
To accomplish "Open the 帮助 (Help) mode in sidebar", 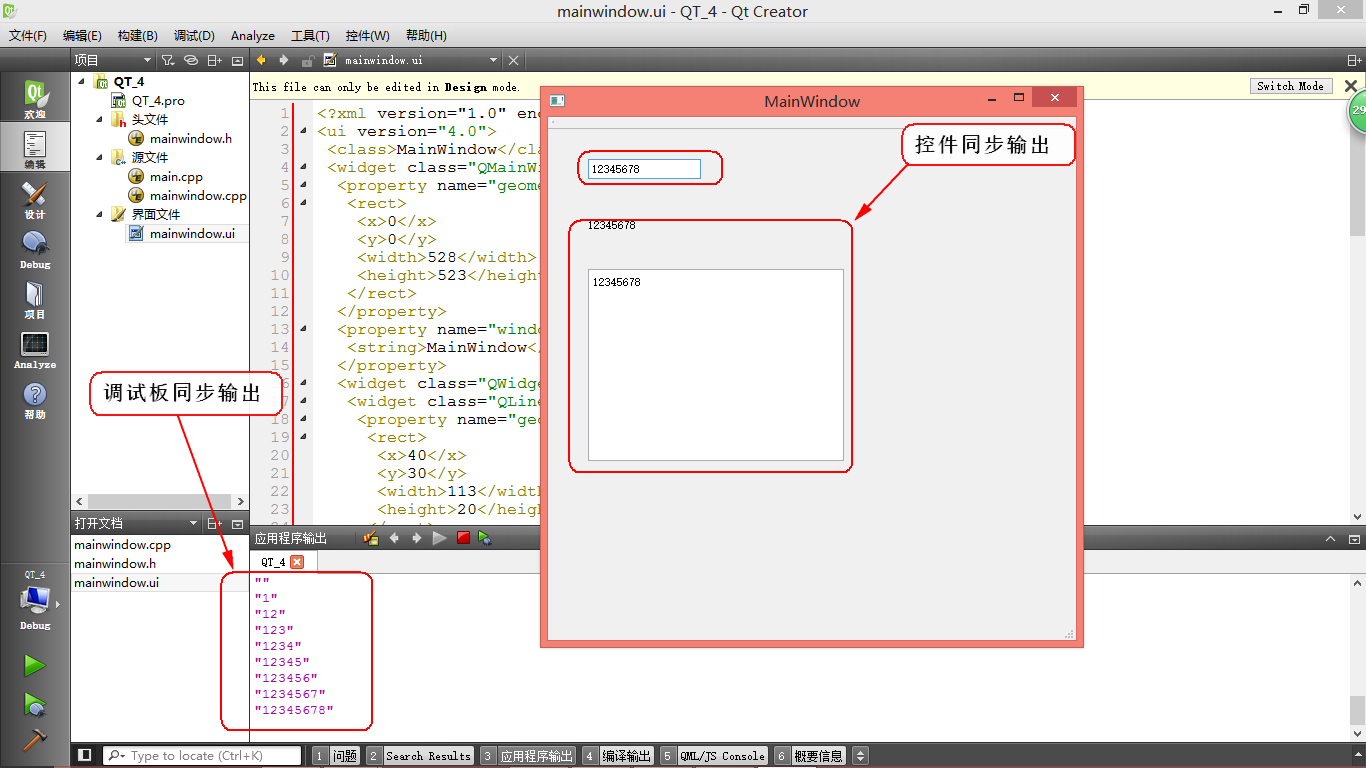I will [x=35, y=400].
